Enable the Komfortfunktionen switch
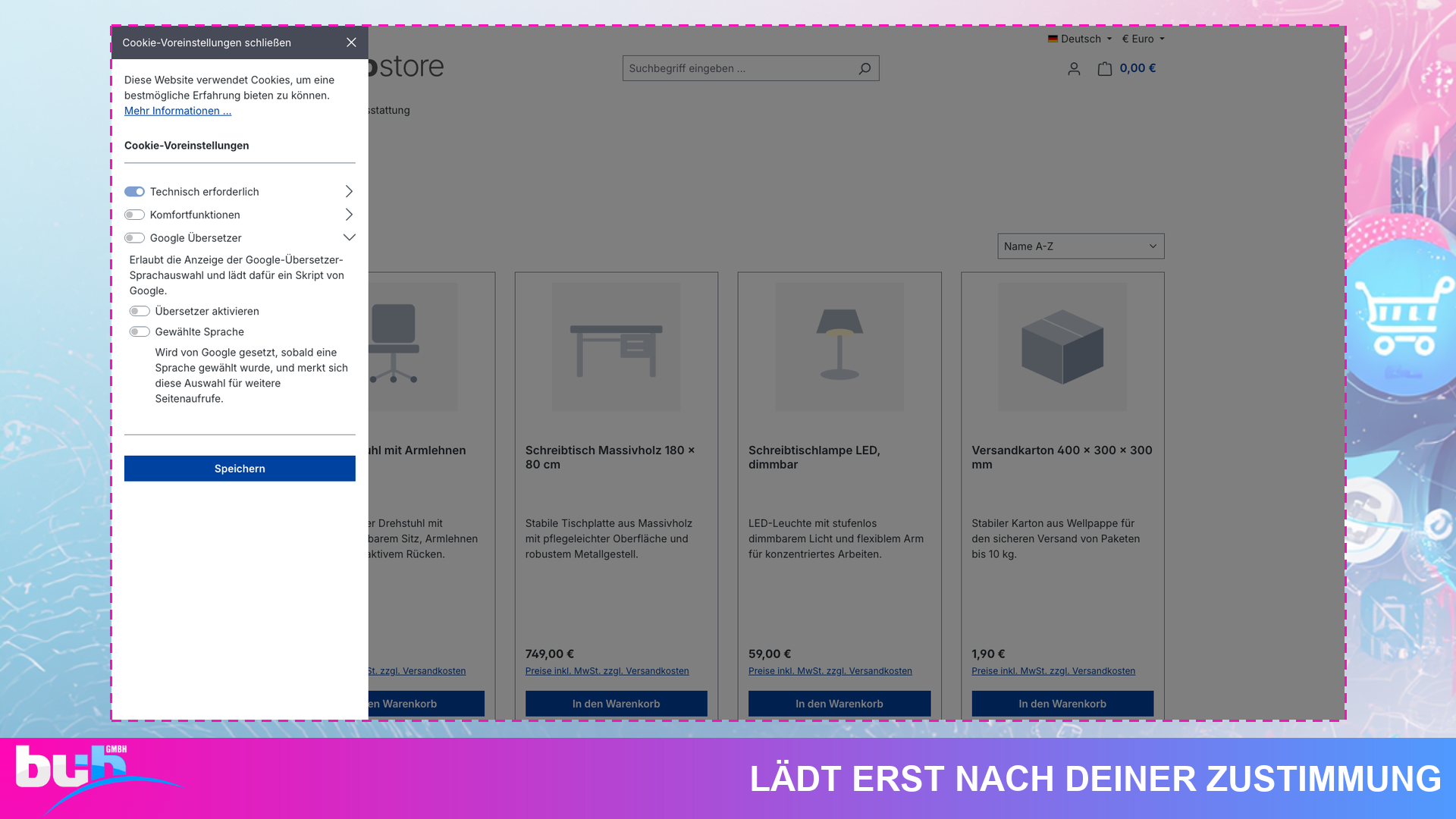This screenshot has width=1456, height=819. point(135,215)
